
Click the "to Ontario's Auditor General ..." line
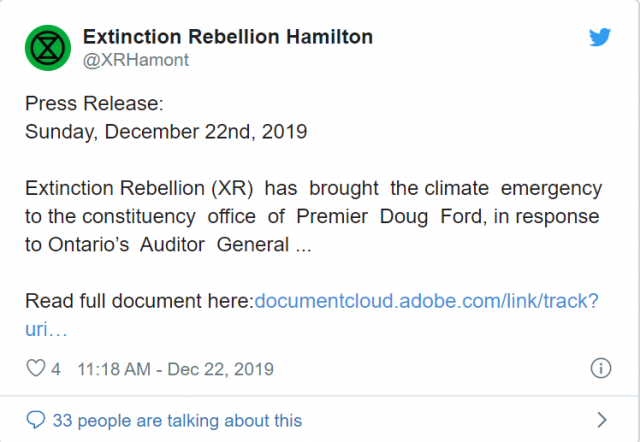pyautogui.click(x=168, y=245)
